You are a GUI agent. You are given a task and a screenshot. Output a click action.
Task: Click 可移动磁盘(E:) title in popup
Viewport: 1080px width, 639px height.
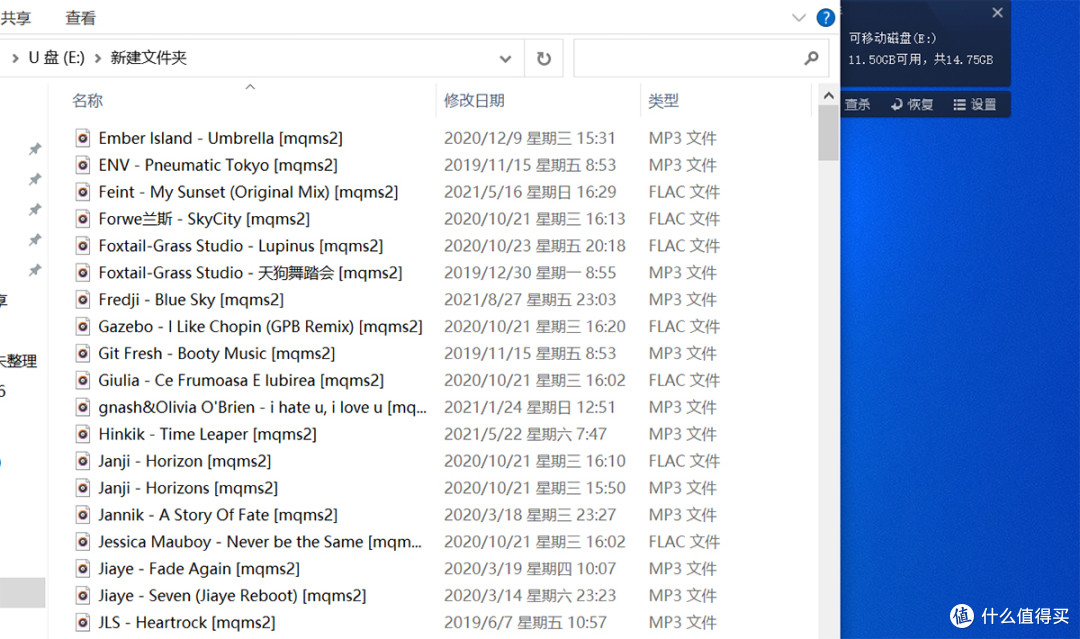(x=892, y=39)
